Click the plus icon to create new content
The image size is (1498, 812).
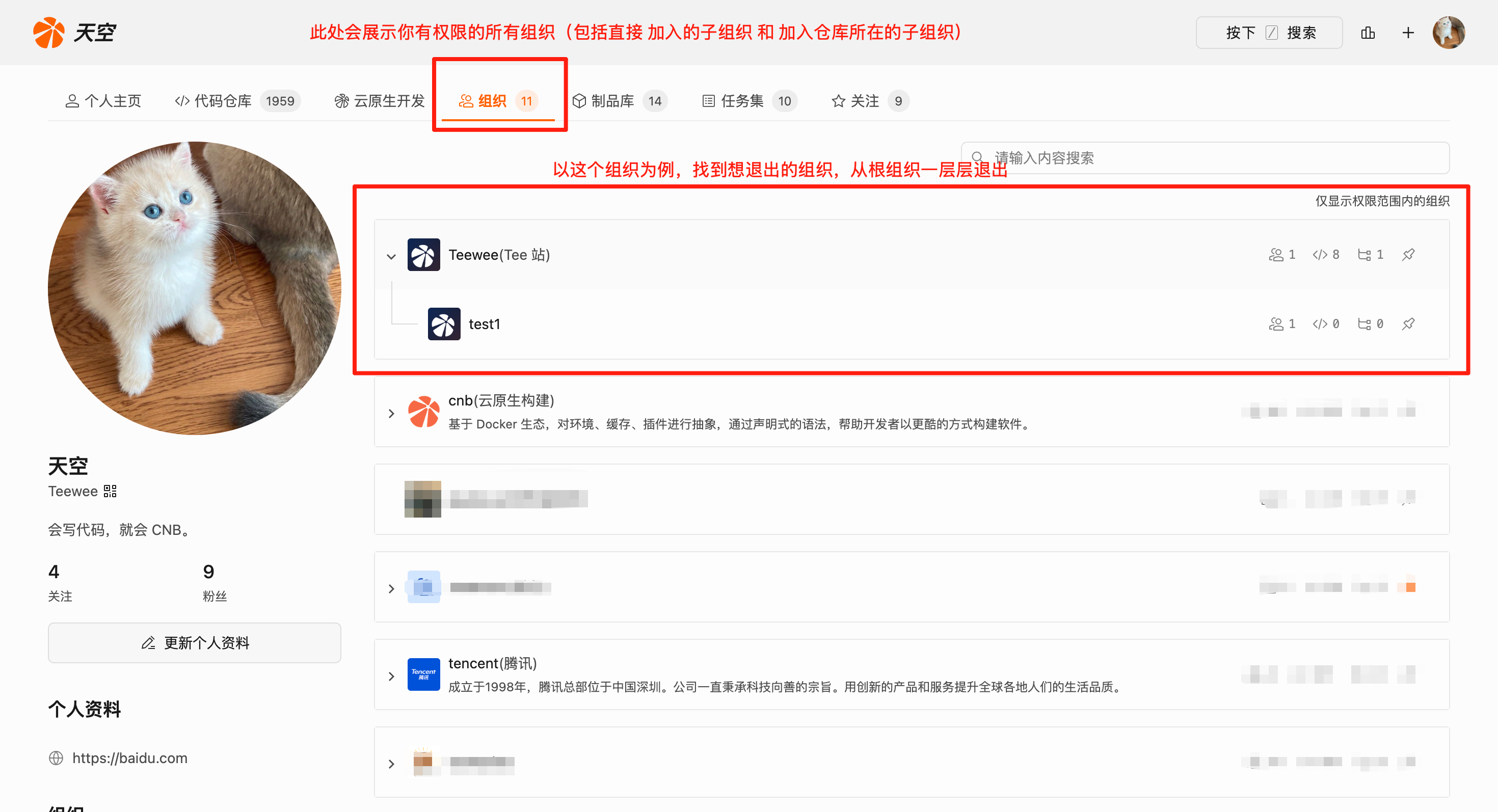point(1408,33)
